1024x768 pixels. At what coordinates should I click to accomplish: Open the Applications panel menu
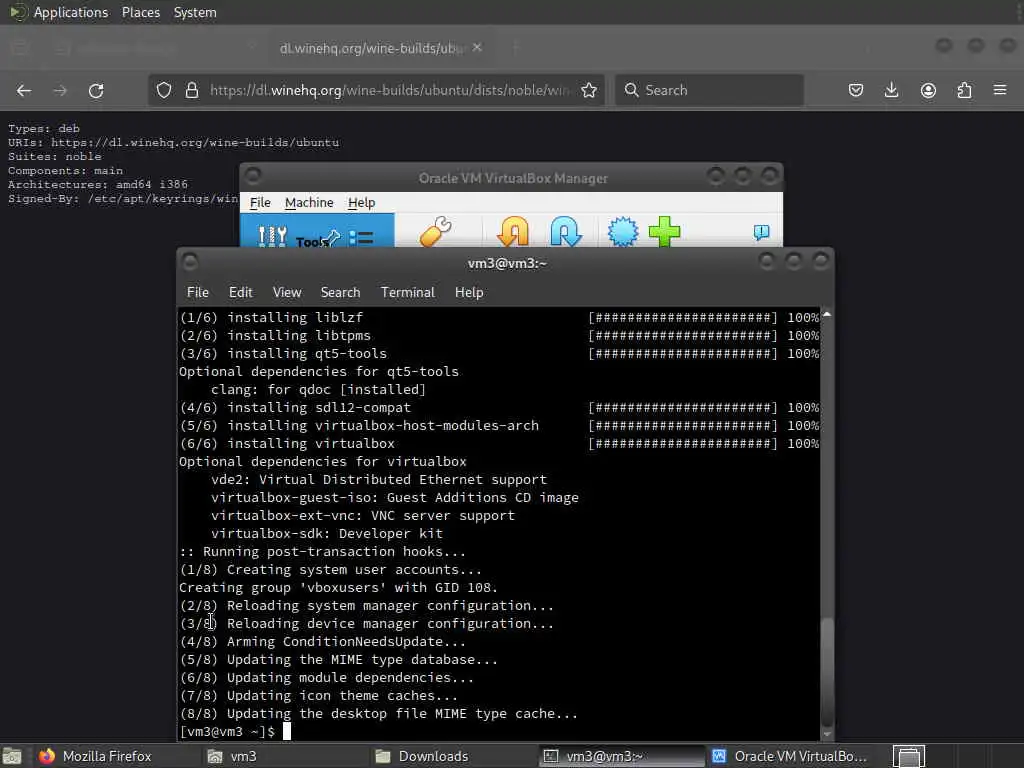[x=71, y=12]
